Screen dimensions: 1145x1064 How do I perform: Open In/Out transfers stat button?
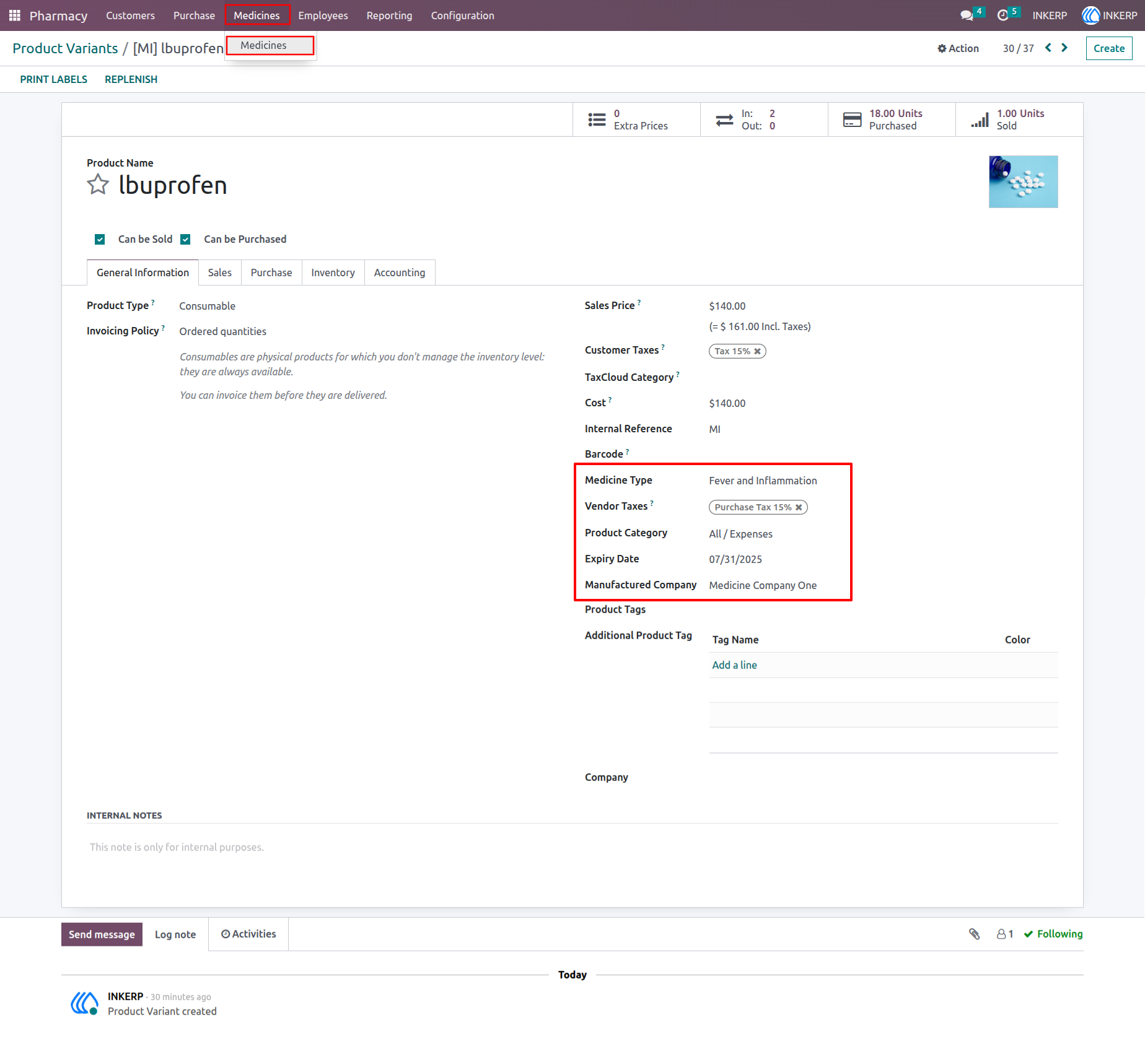(764, 120)
